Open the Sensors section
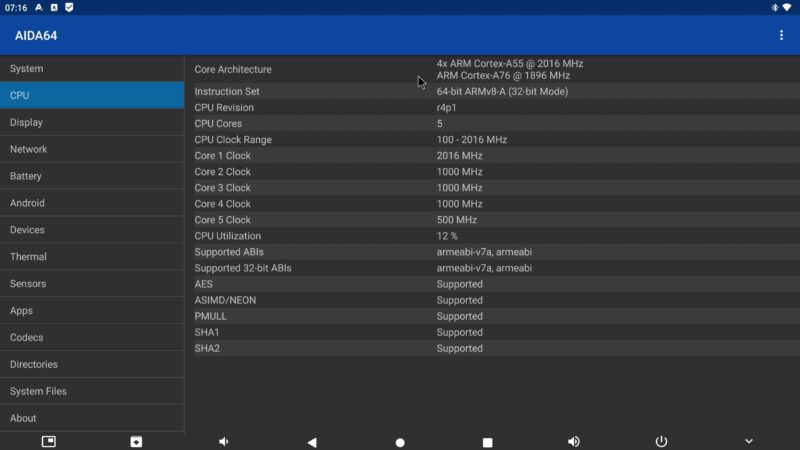The width and height of the screenshot is (800, 450). tap(92, 283)
